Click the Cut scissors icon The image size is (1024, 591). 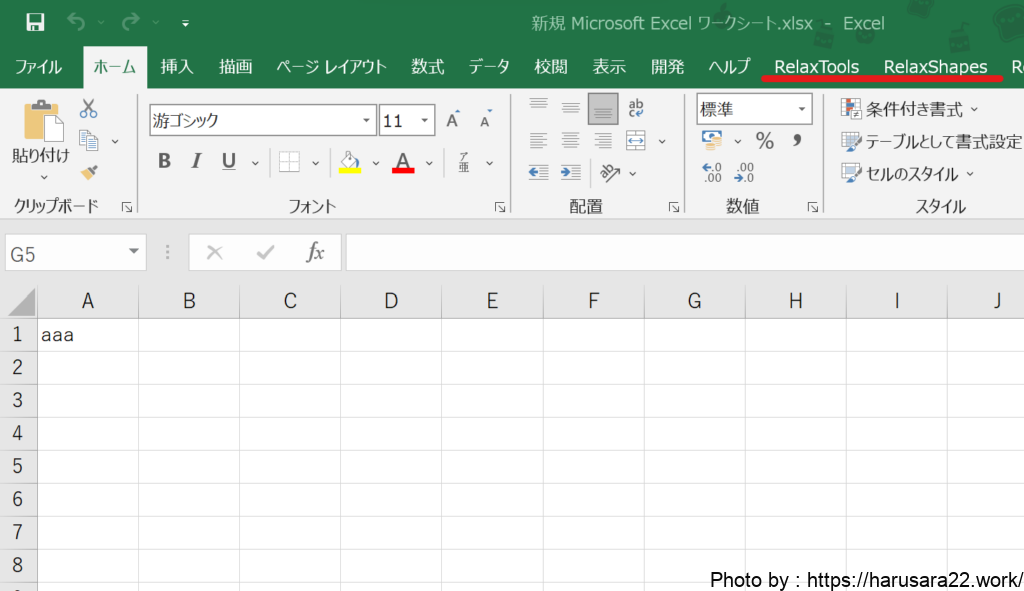tap(89, 109)
